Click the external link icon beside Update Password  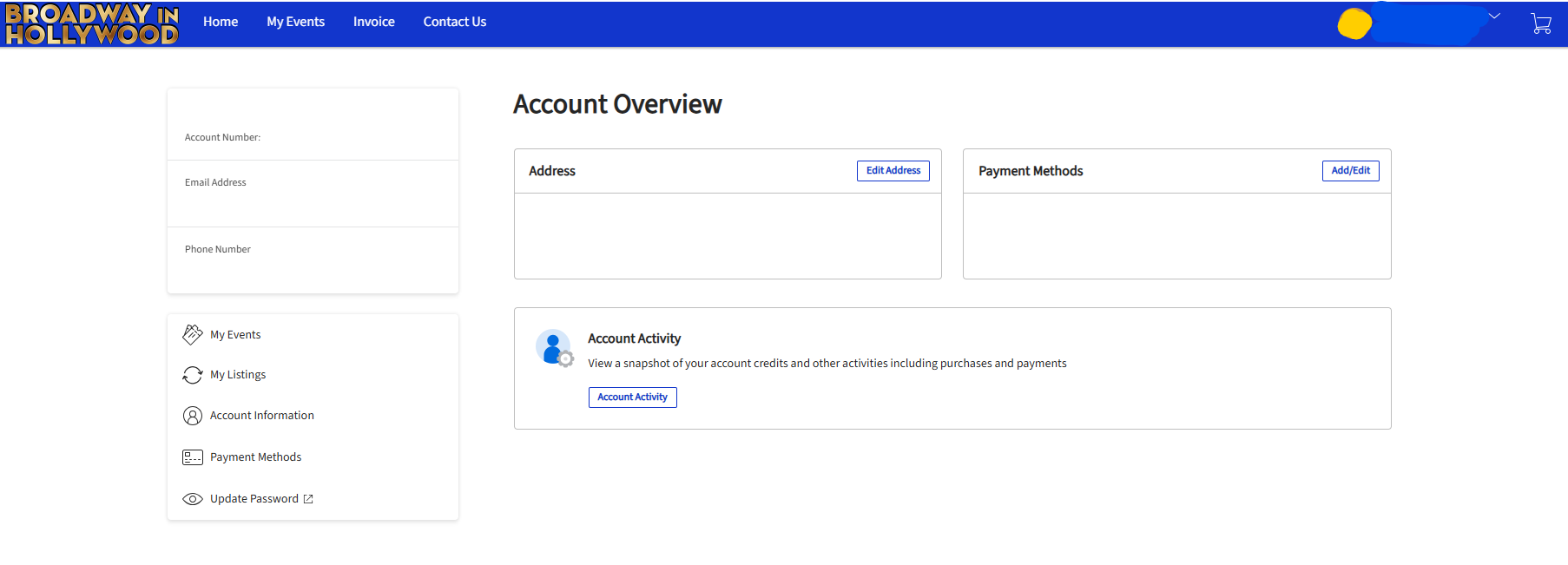[x=308, y=499]
